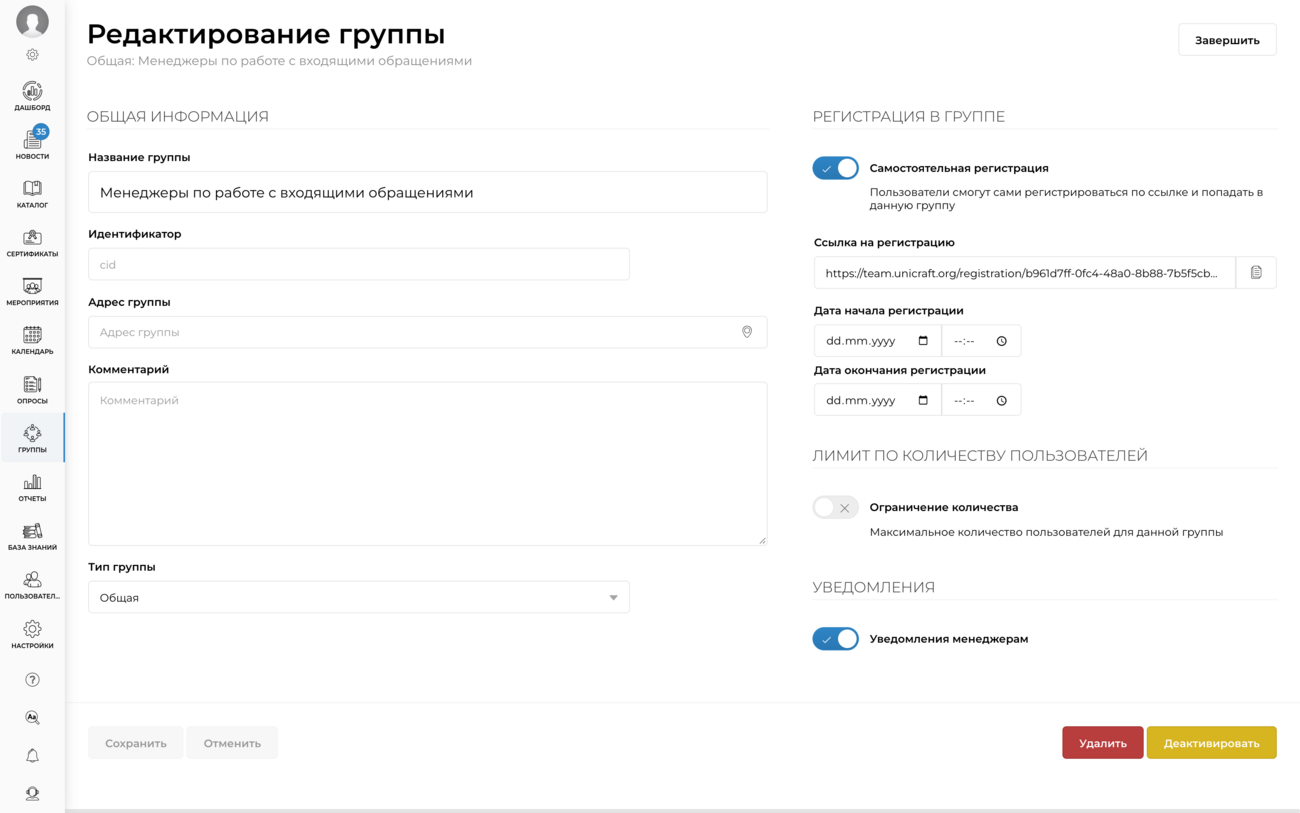The height and width of the screenshot is (813, 1300).
Task: Click the Сохранить button
Action: [x=136, y=743]
